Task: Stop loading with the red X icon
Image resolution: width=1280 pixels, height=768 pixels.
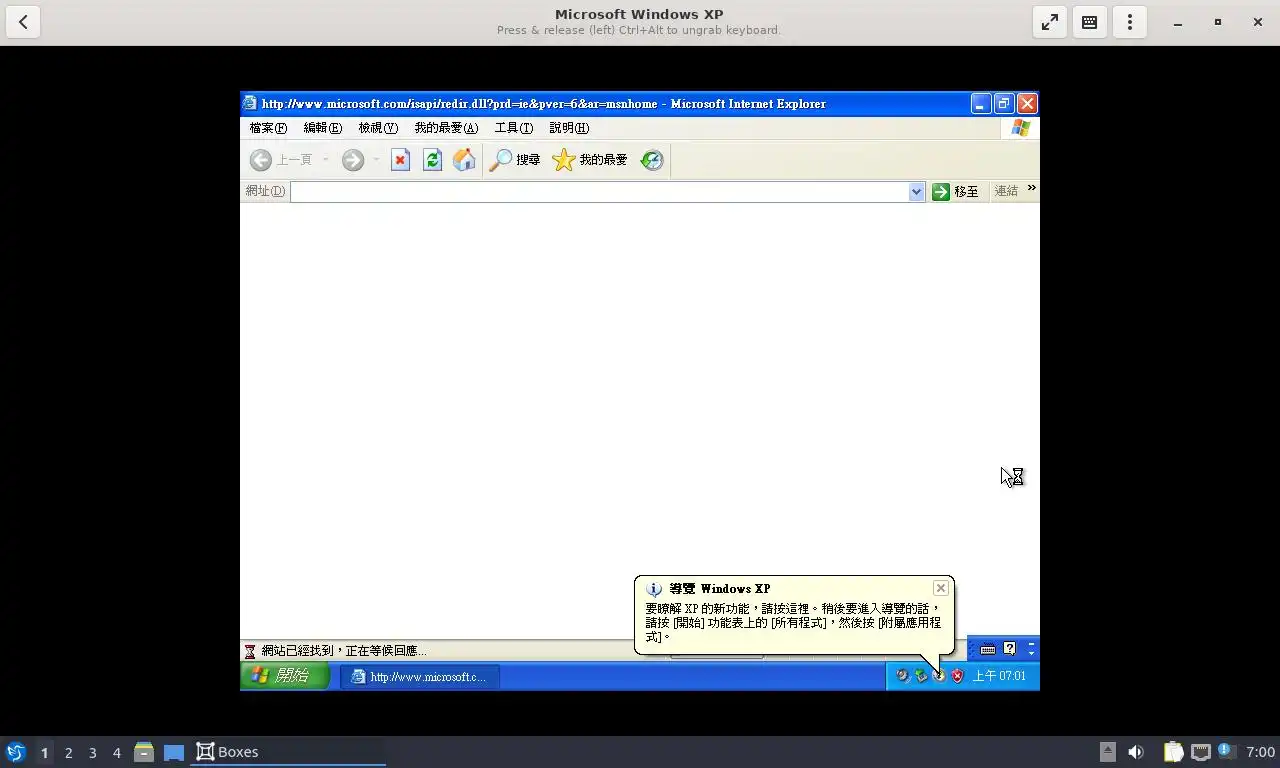Action: click(400, 160)
